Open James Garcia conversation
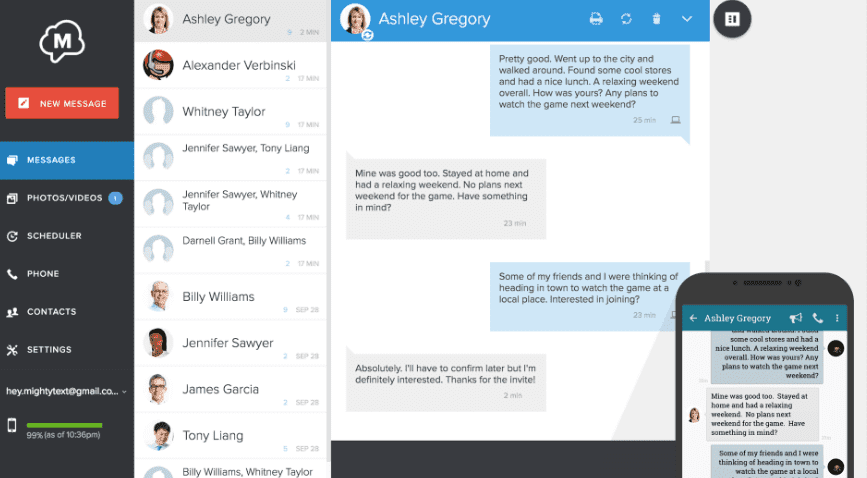 (x=231, y=389)
